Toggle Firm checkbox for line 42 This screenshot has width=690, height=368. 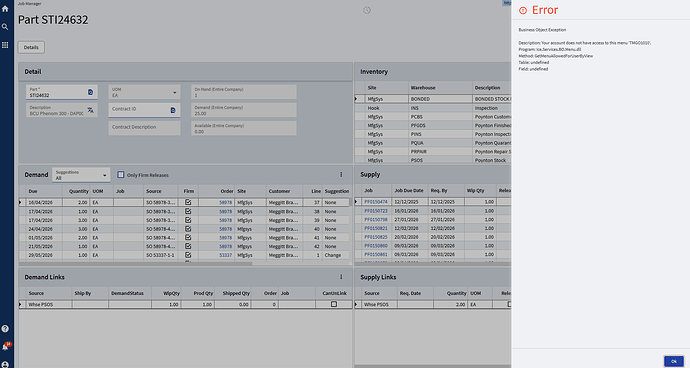(x=188, y=246)
